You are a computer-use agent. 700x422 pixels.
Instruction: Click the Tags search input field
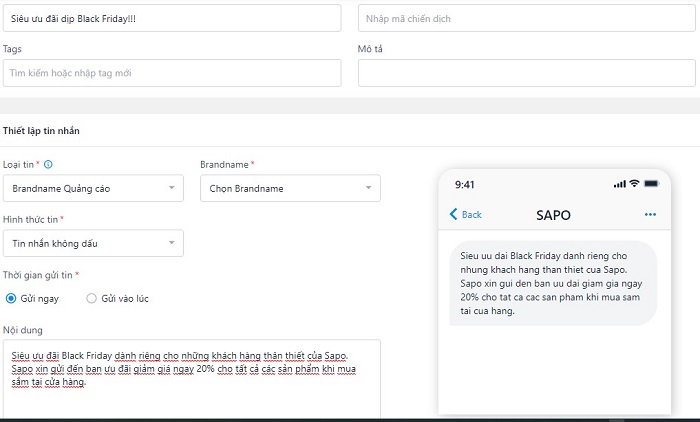tap(171, 73)
